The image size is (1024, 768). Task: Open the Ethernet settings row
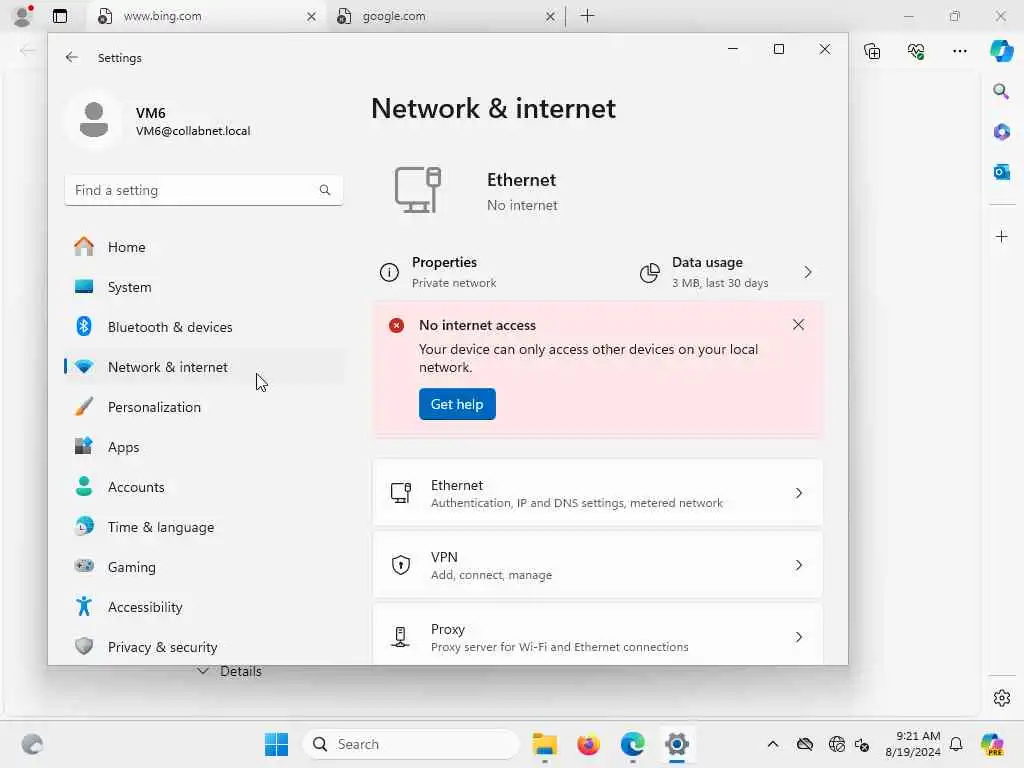pyautogui.click(x=598, y=493)
